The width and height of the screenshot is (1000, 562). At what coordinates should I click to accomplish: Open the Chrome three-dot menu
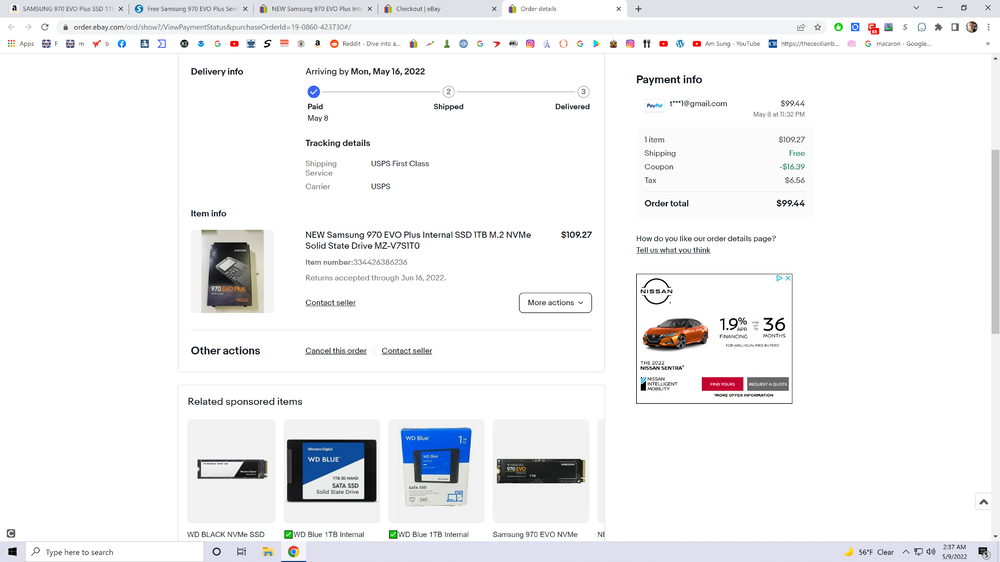pos(988,27)
